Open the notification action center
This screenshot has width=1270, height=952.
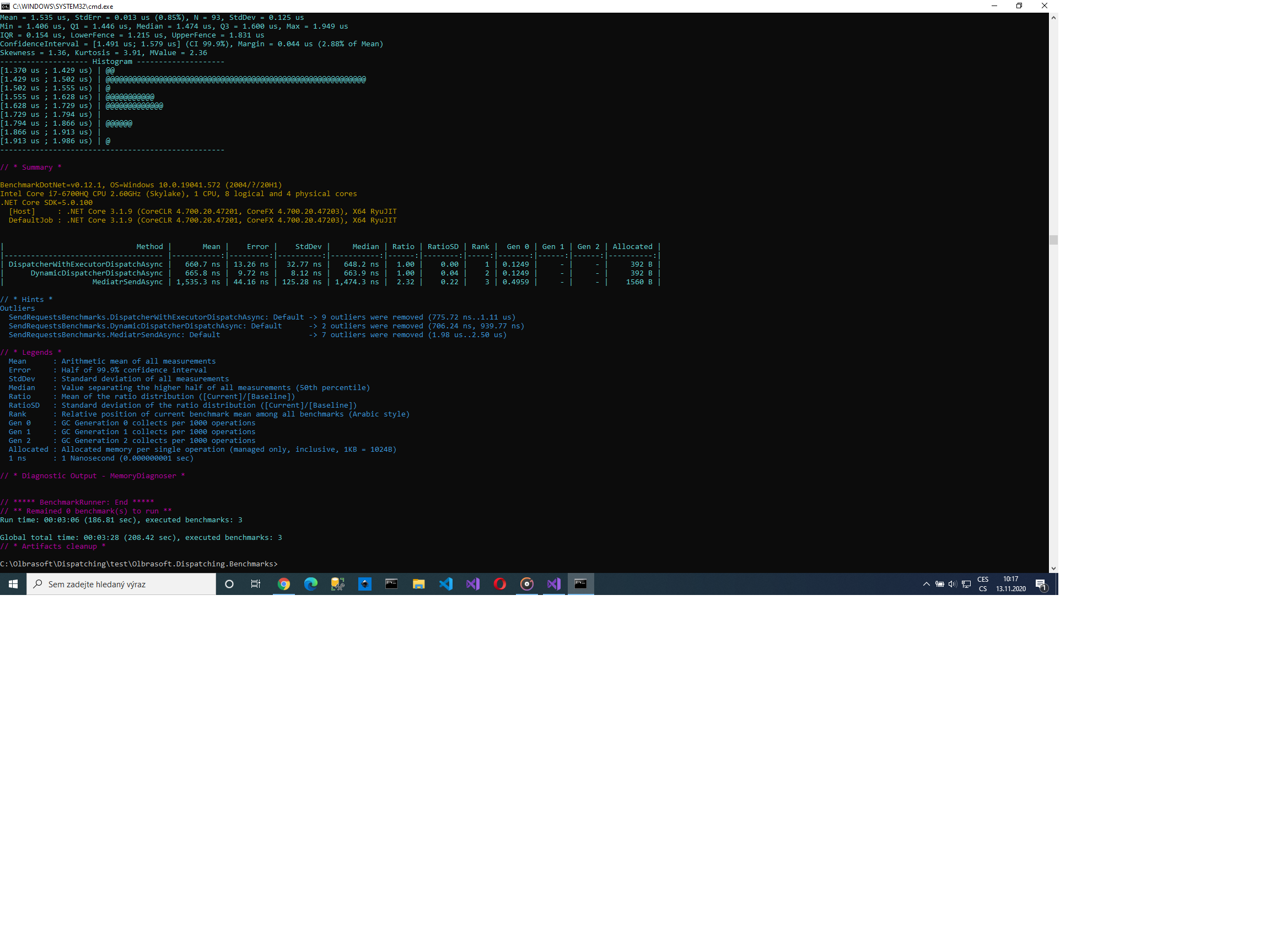pyautogui.click(x=1041, y=583)
